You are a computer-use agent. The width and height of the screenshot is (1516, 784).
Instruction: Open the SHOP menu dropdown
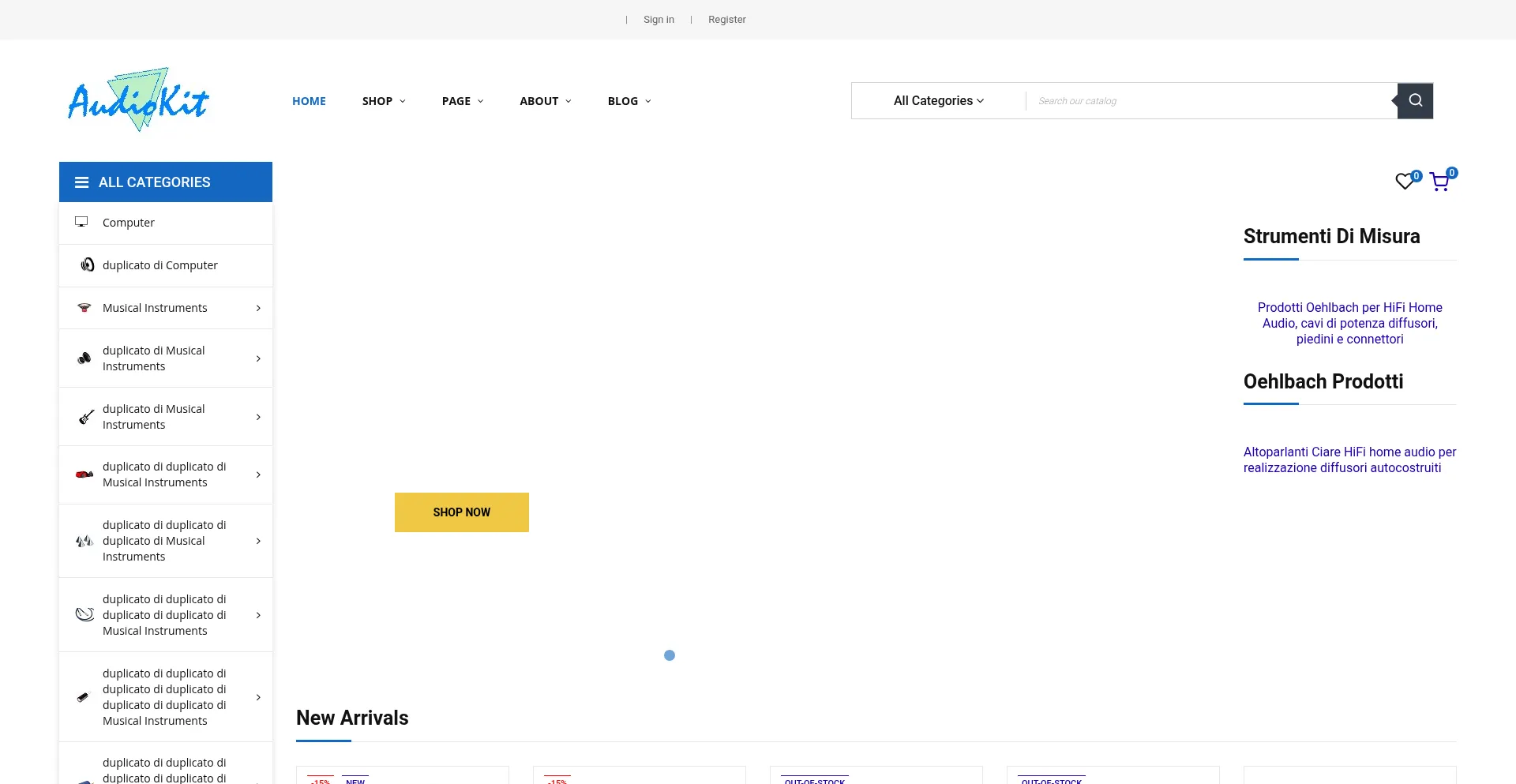[x=384, y=101]
